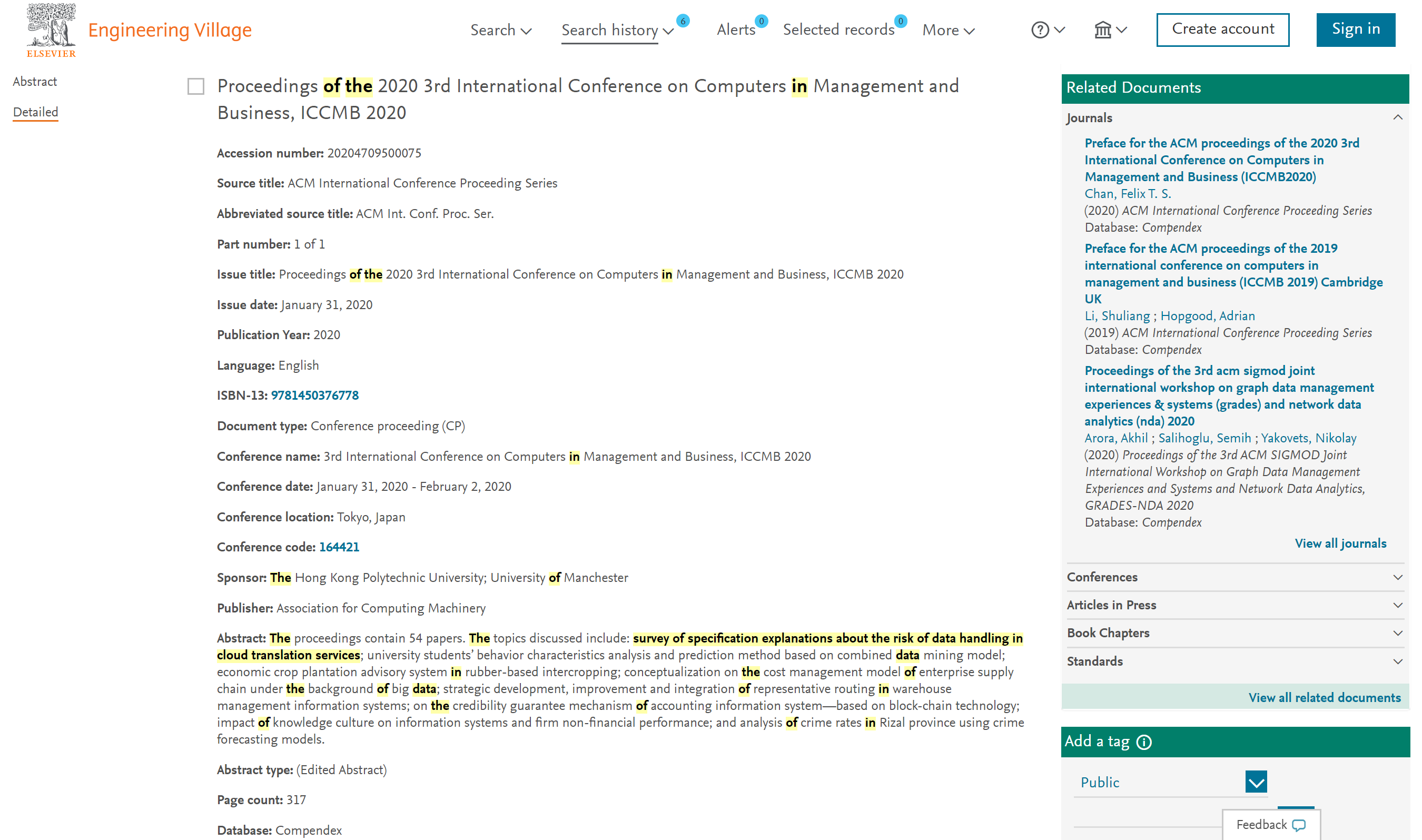Click the Document type Conference proceeding (CP) text

click(388, 426)
